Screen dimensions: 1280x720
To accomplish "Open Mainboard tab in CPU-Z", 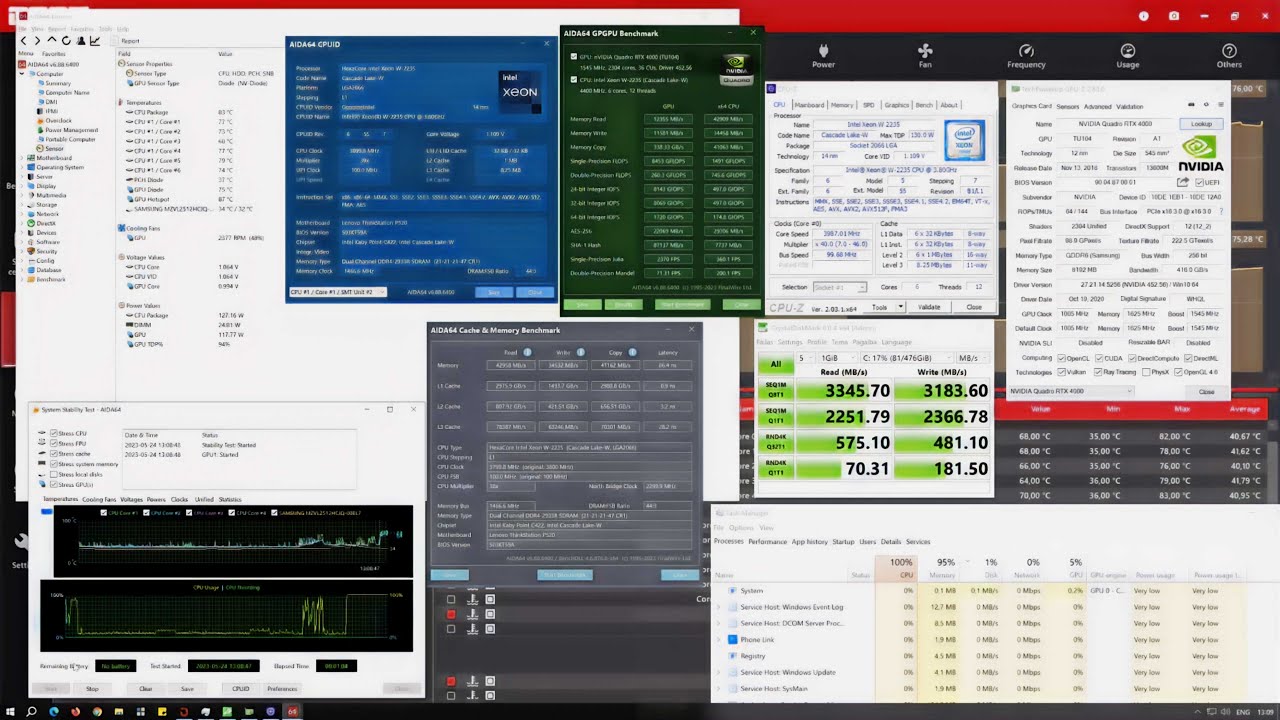I will click(x=809, y=105).
